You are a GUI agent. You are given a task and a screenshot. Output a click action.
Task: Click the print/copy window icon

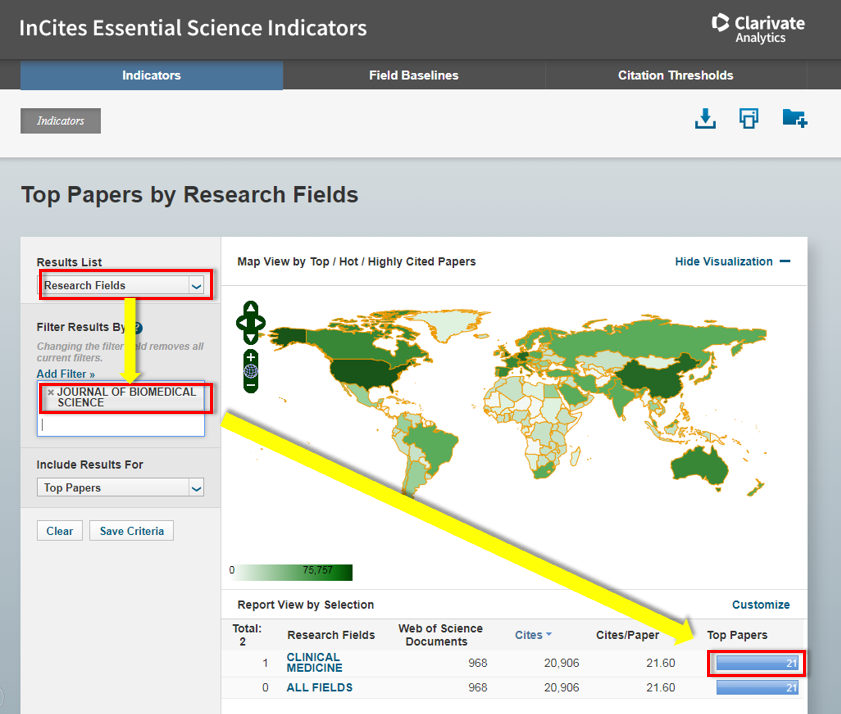tap(749, 119)
